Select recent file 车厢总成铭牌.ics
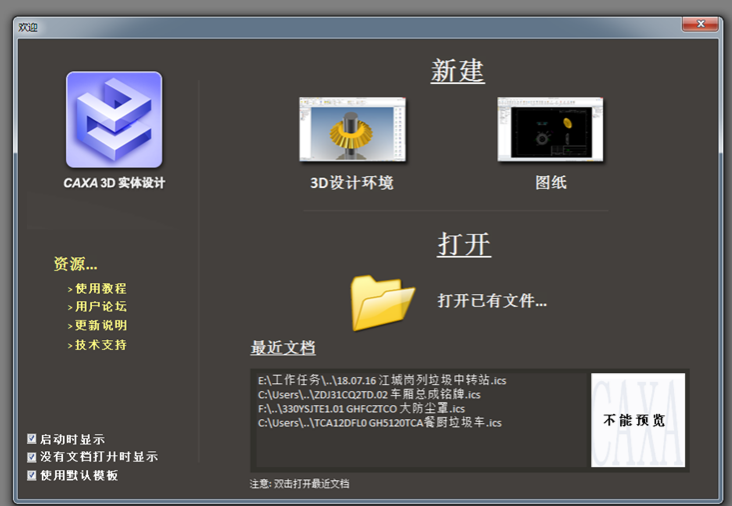The width and height of the screenshot is (732, 506). coord(369,395)
